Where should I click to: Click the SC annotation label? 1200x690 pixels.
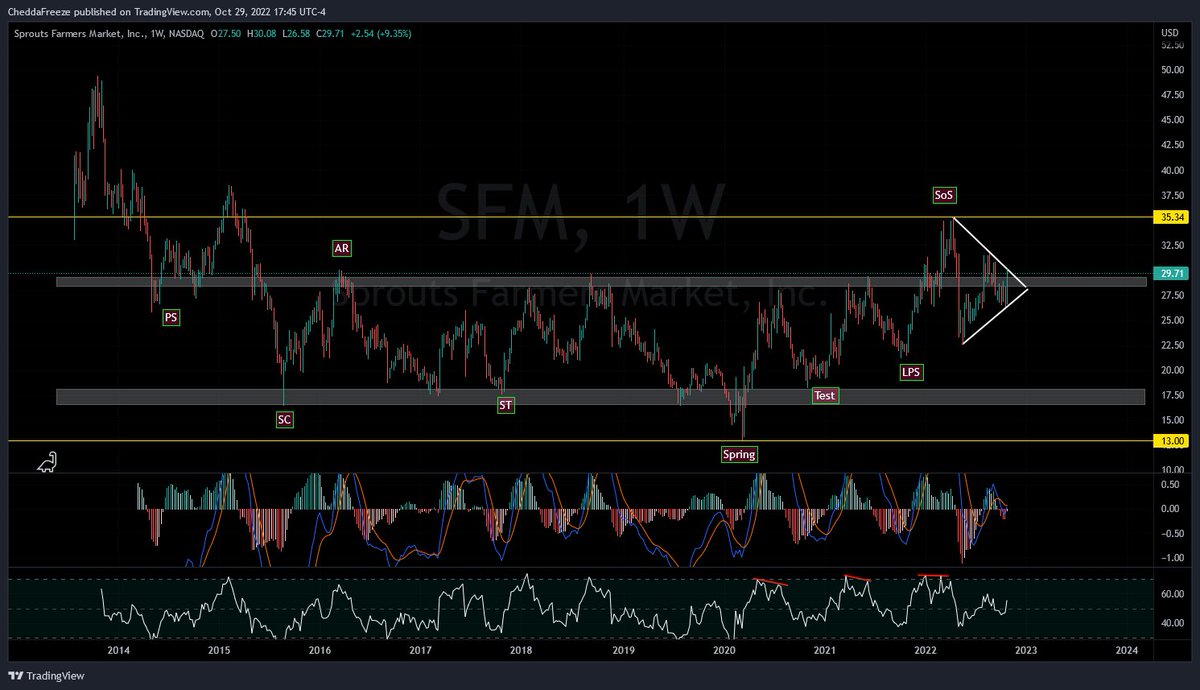tap(285, 419)
